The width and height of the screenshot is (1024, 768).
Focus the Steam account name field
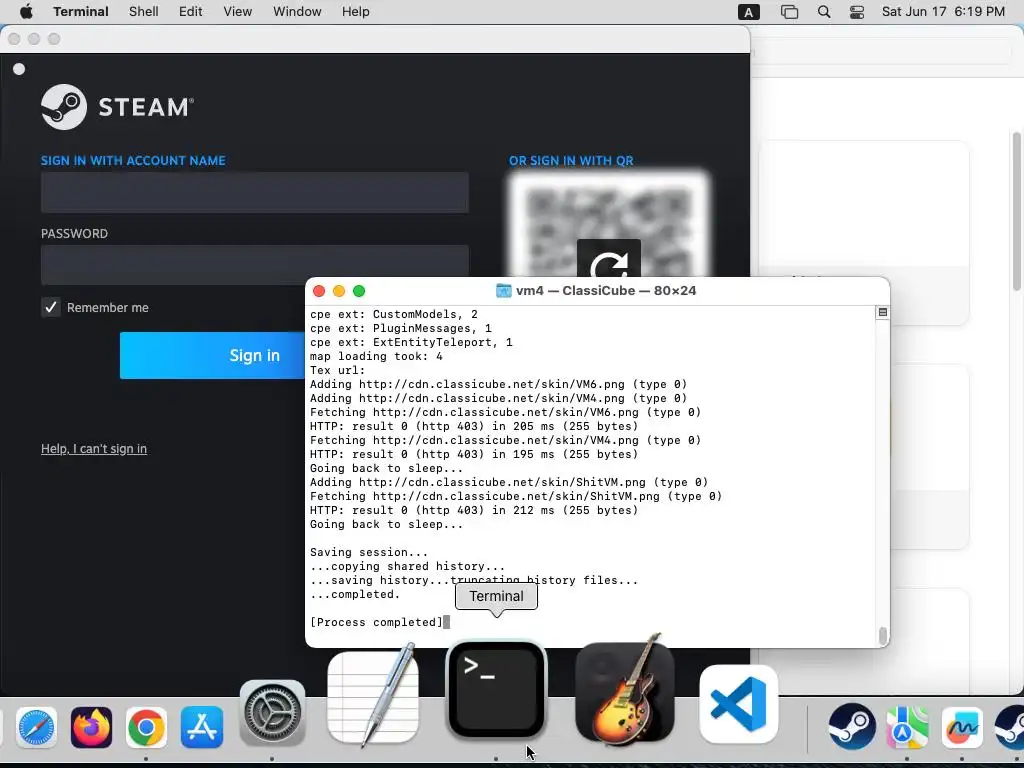pos(255,193)
